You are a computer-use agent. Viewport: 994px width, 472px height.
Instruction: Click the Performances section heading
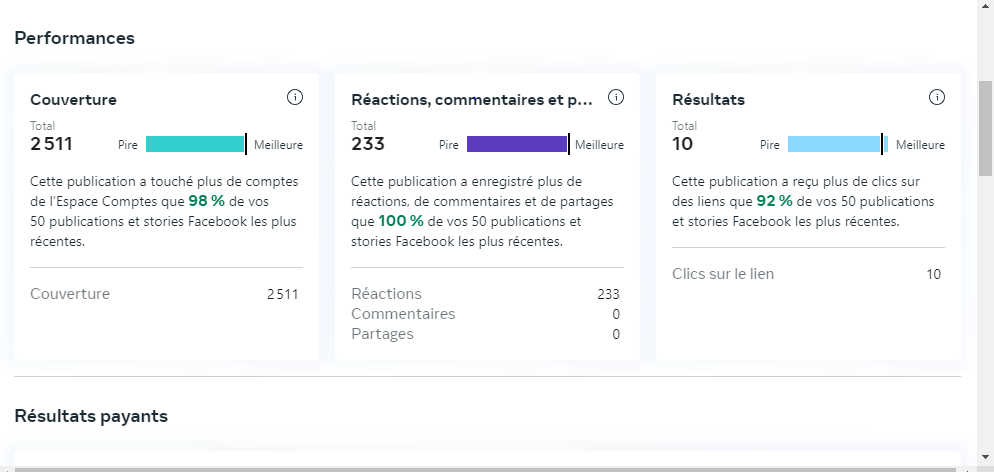pos(74,38)
